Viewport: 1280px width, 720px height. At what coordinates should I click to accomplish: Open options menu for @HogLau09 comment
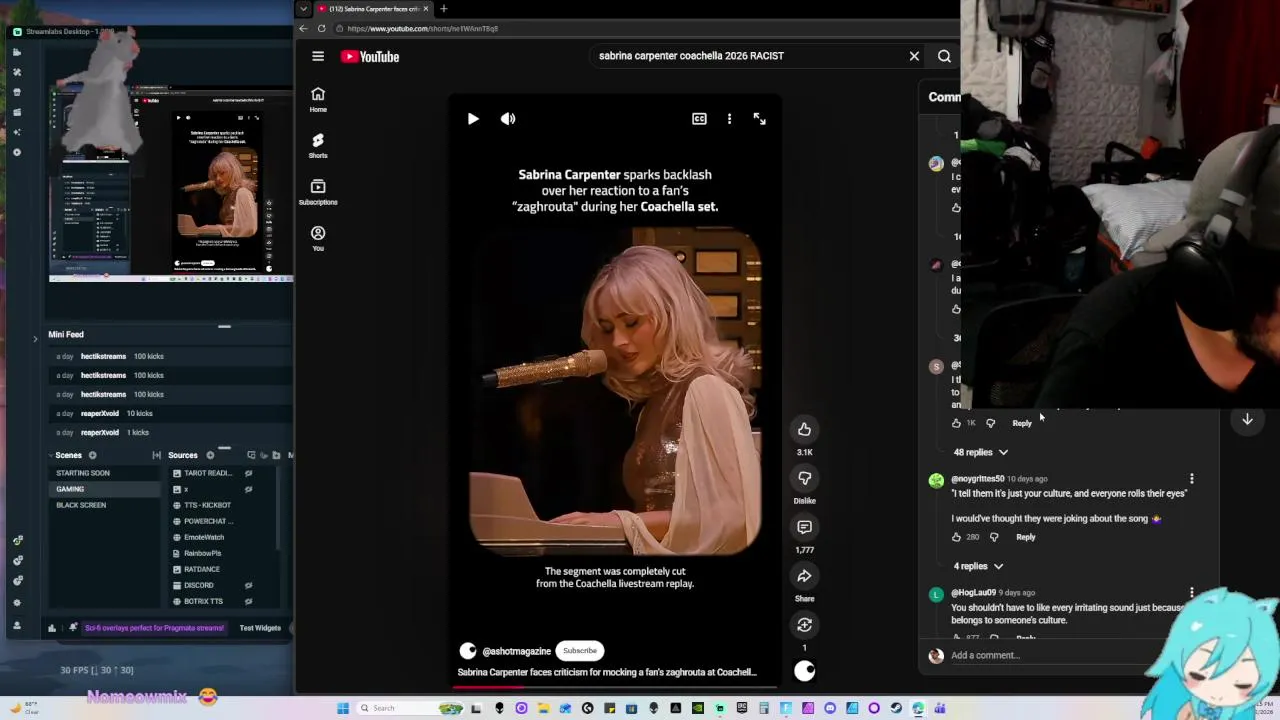click(1191, 593)
